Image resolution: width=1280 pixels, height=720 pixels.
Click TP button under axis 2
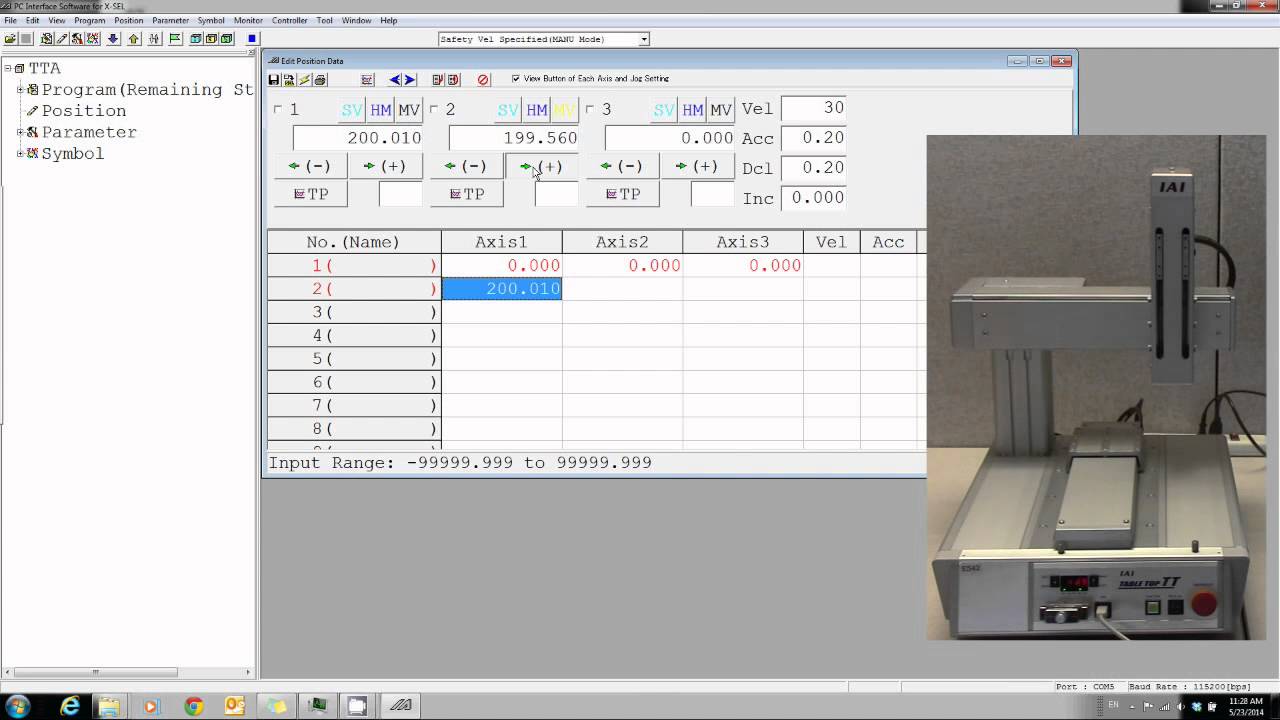466,194
